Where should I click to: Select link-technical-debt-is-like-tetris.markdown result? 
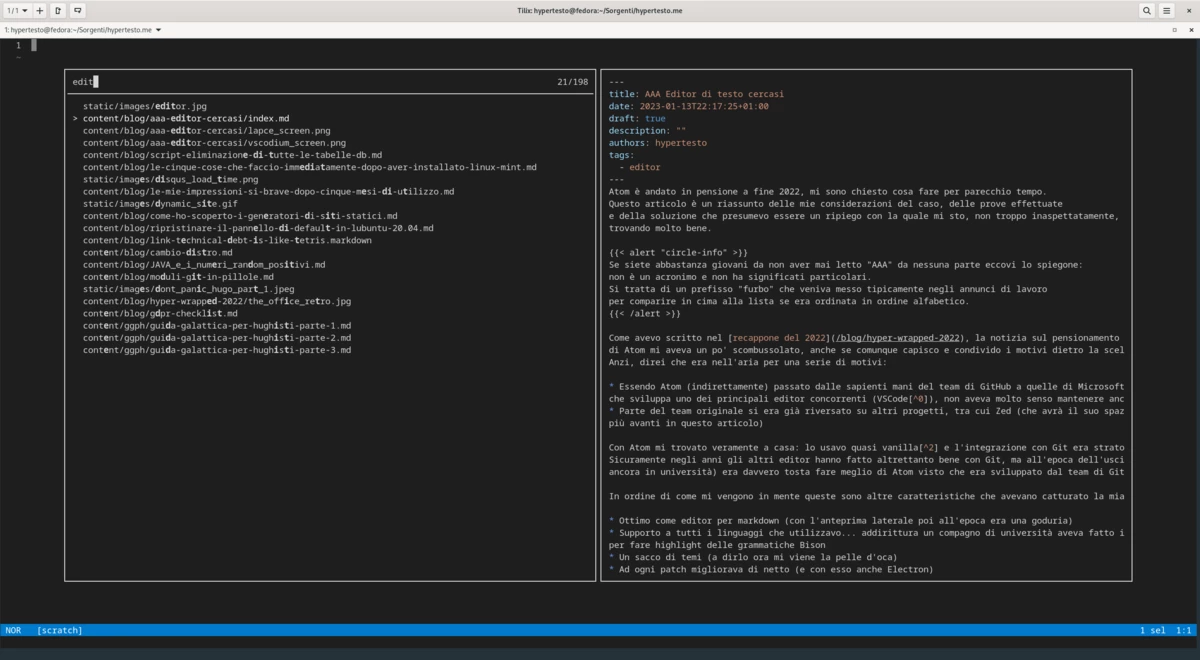[x=227, y=240]
